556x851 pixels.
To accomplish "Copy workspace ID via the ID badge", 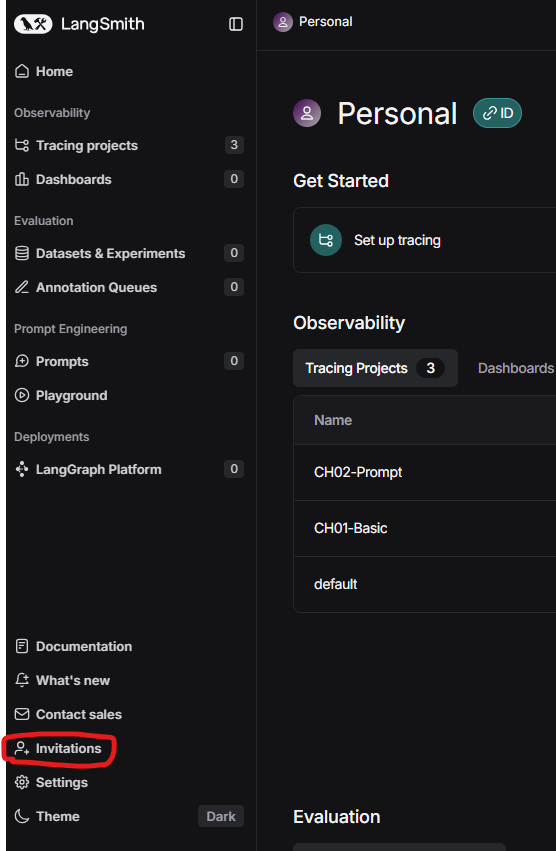I will (497, 113).
